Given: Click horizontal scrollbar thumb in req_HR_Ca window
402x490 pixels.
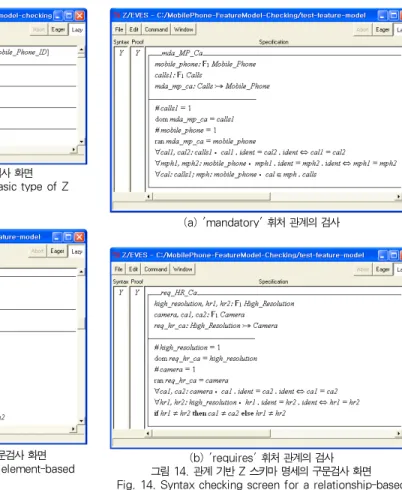Looking at the screenshot, I should 211,433.
